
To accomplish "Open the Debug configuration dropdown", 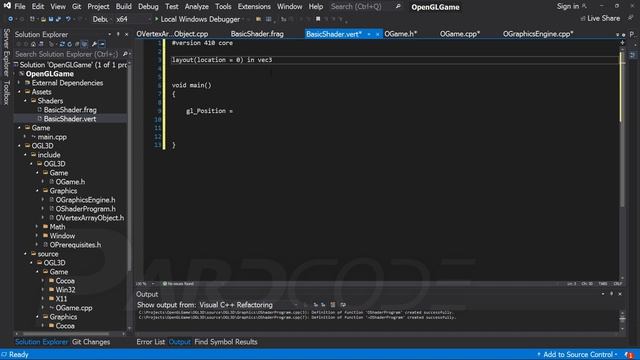I will 101,19.
